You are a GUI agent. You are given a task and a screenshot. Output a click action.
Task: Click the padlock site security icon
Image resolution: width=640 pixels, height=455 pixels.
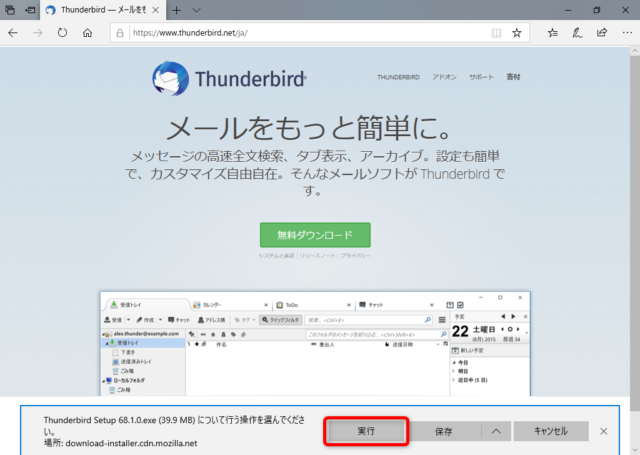120,33
